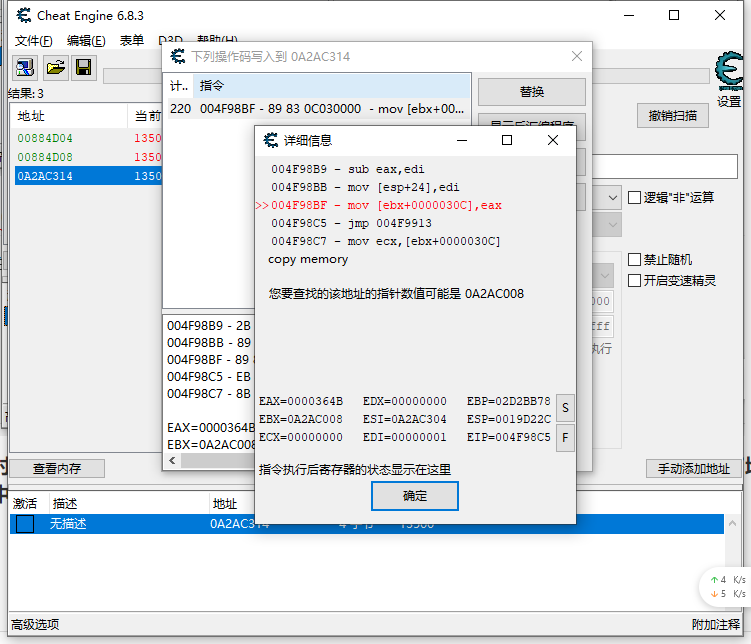The width and height of the screenshot is (751, 644).
Task: Select address 00884D04 in results list
Action: click(x=45, y=138)
